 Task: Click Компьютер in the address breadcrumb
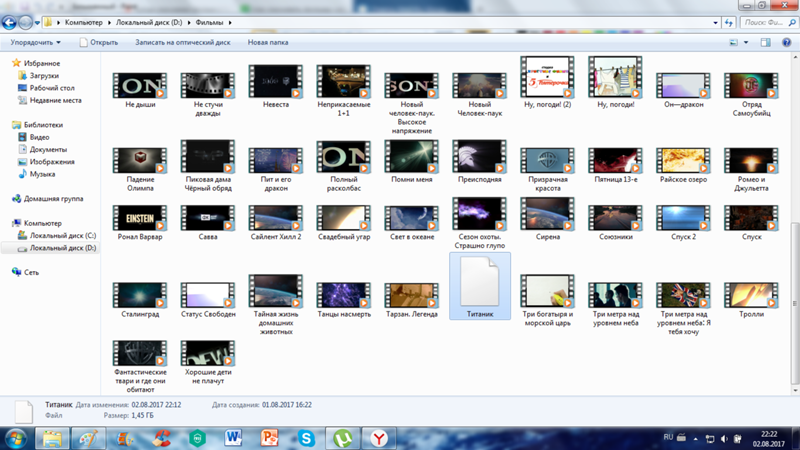[84, 22]
